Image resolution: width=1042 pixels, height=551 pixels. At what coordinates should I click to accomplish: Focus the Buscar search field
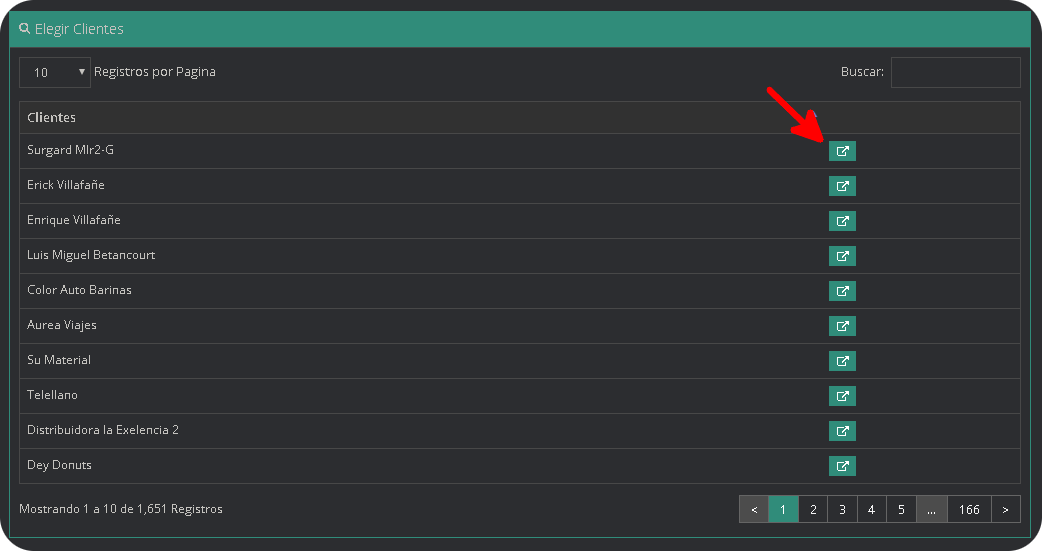(x=955, y=72)
